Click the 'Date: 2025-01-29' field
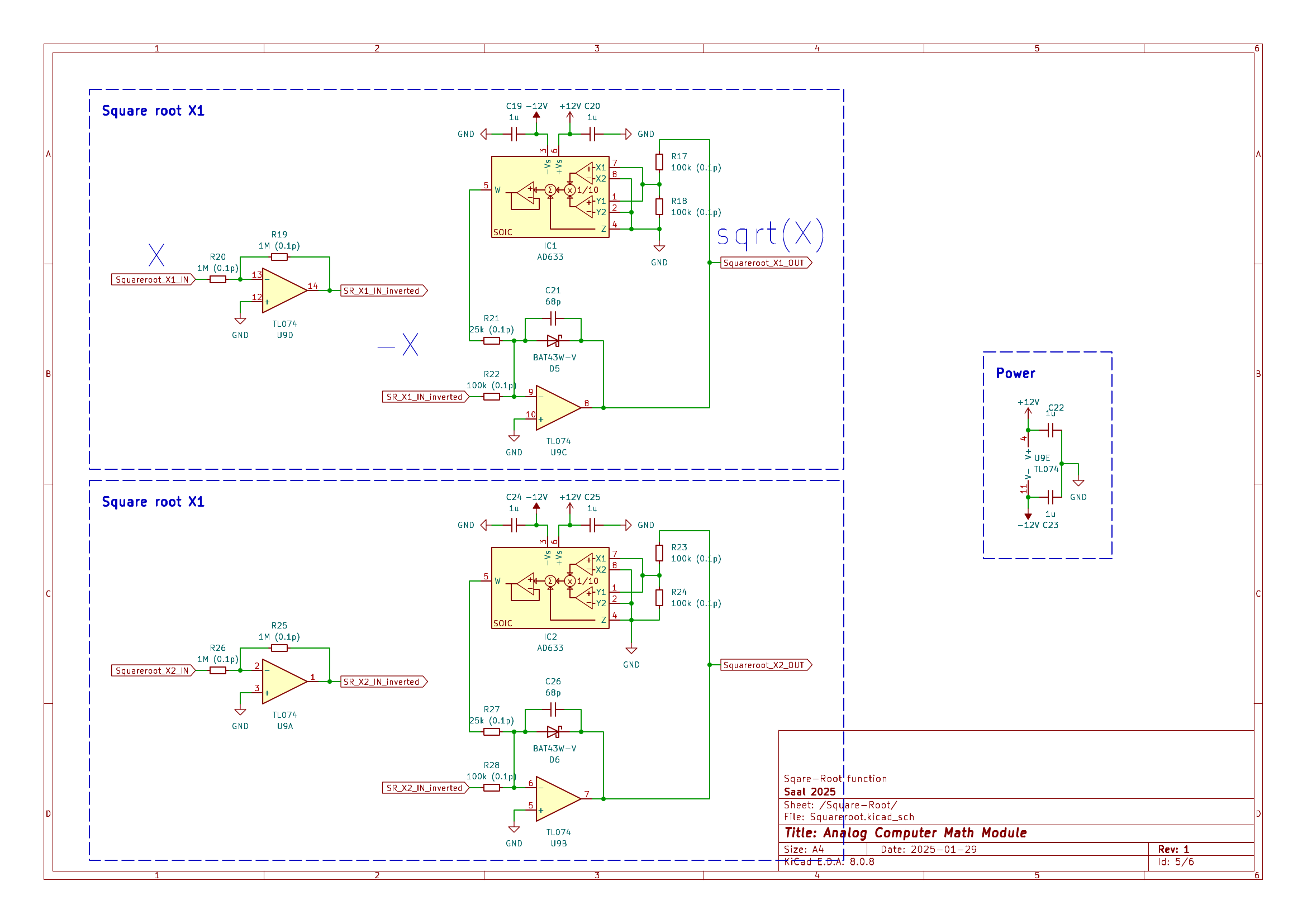The image size is (1307, 924). pos(929,850)
